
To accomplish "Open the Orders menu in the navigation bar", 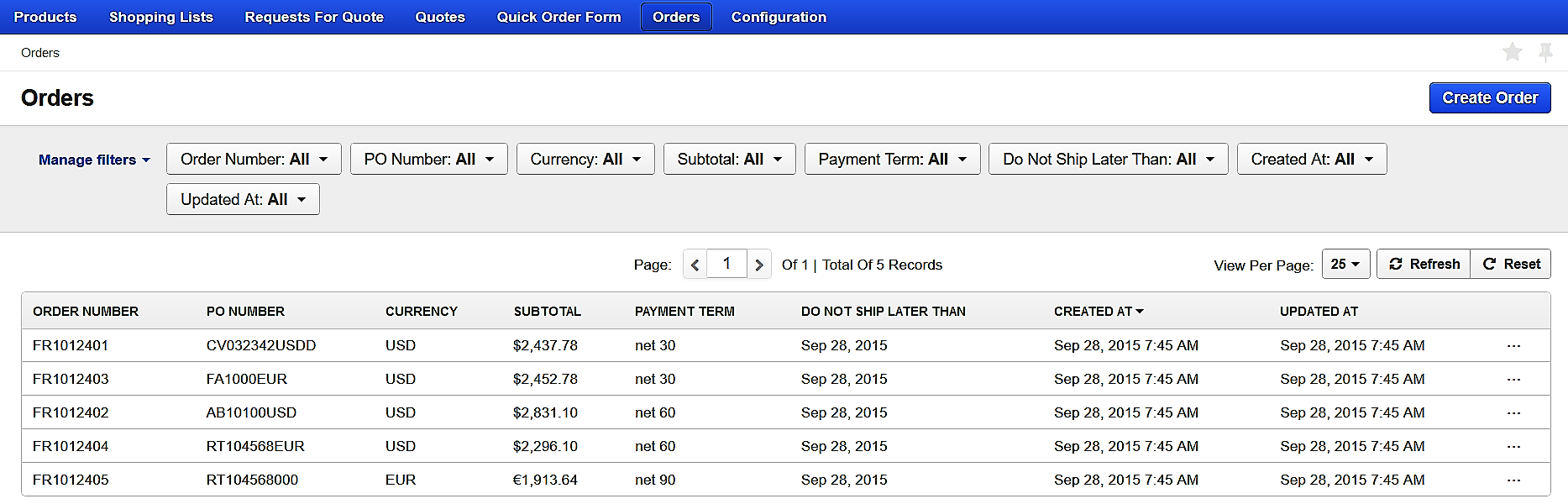I will click(676, 17).
